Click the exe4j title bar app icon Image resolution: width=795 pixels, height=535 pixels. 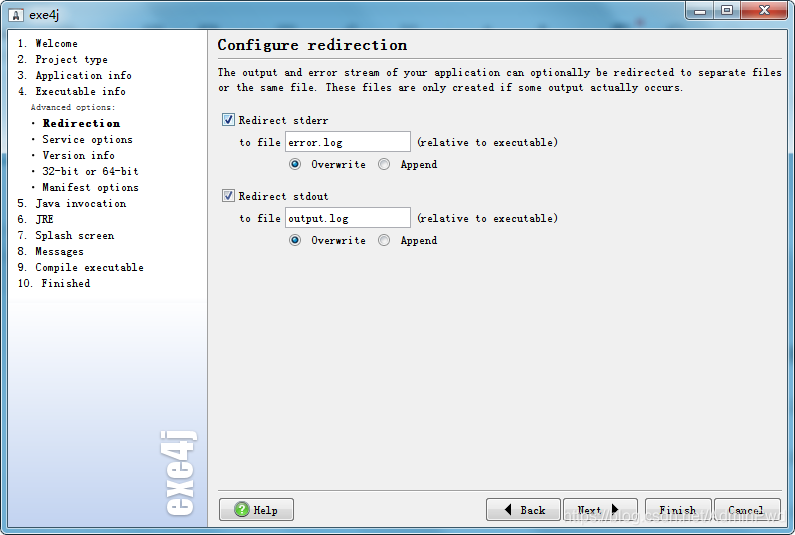(x=16, y=15)
